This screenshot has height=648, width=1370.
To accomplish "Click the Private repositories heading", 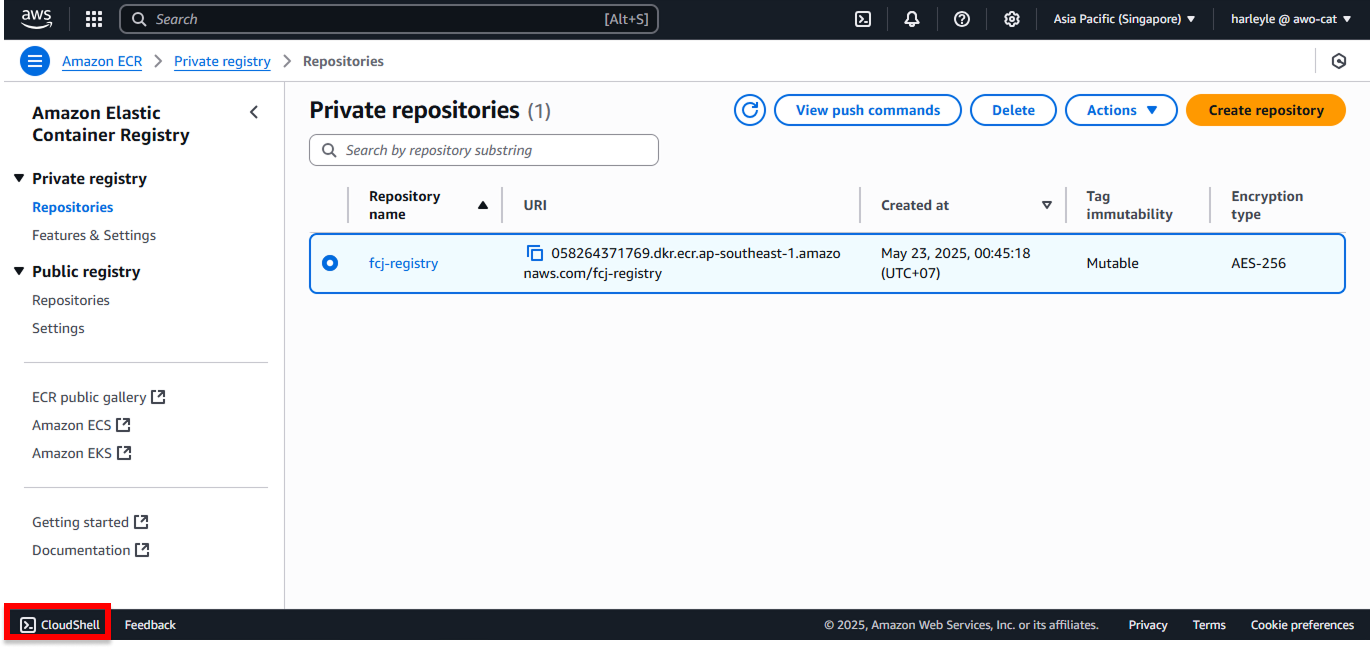I will pyautogui.click(x=414, y=110).
